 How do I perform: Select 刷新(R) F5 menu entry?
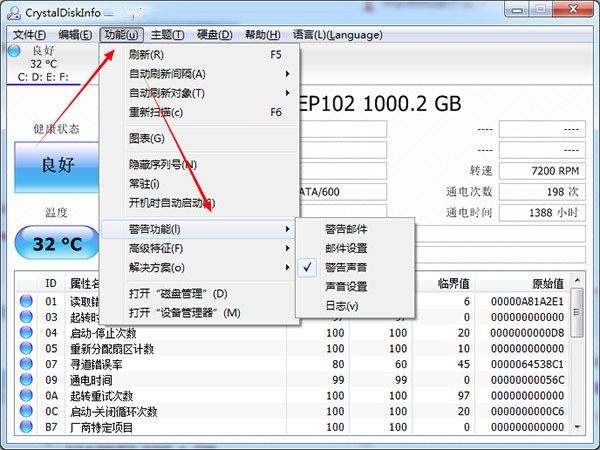pyautogui.click(x=199, y=55)
